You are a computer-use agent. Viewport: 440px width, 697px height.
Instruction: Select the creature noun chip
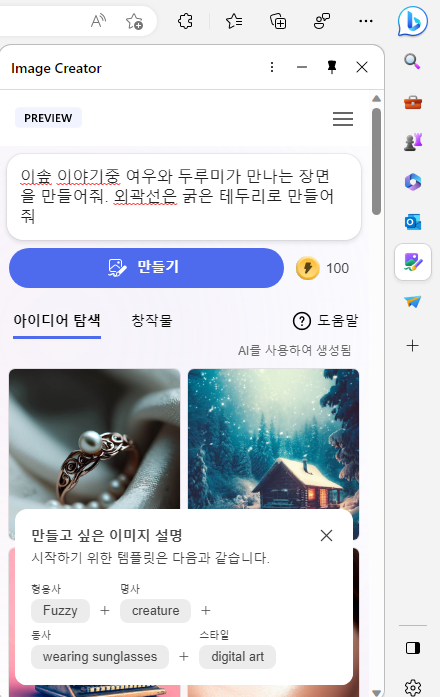[x=156, y=611]
